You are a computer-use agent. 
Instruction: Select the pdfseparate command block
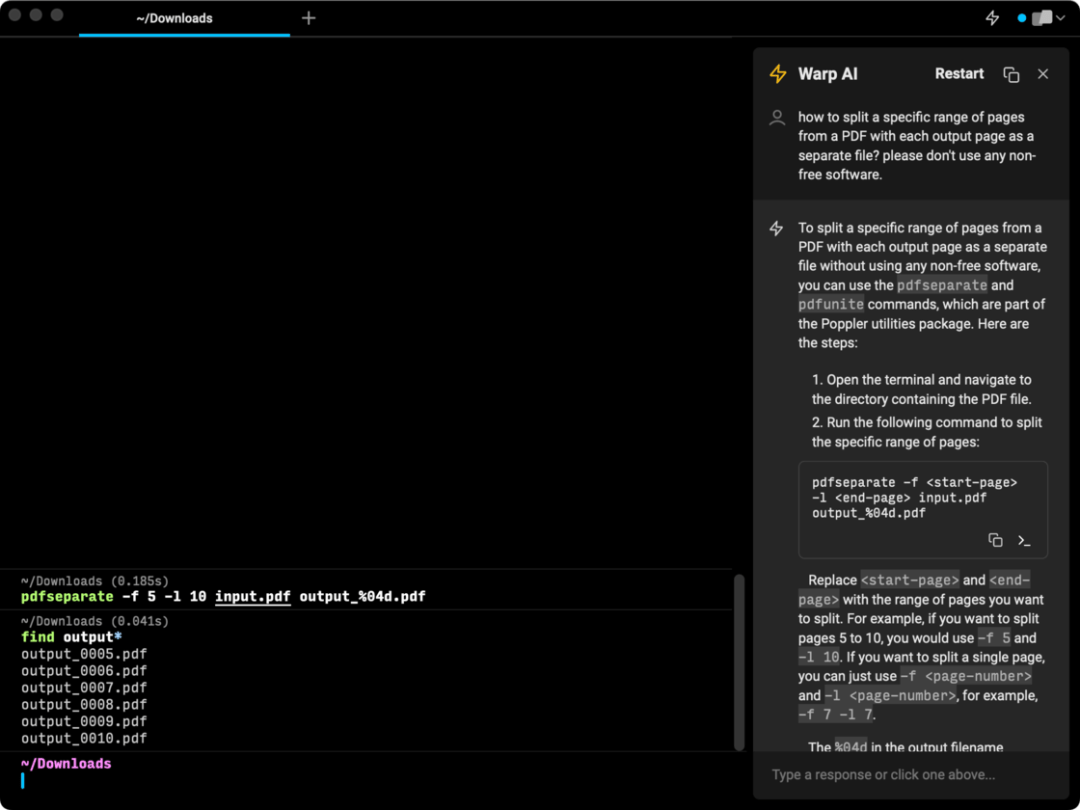click(366, 590)
